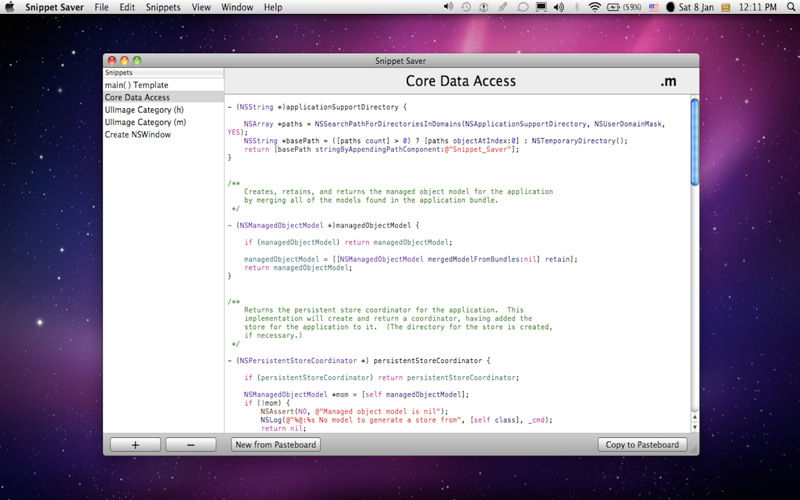Click the Core Data Access title field

[461, 81]
